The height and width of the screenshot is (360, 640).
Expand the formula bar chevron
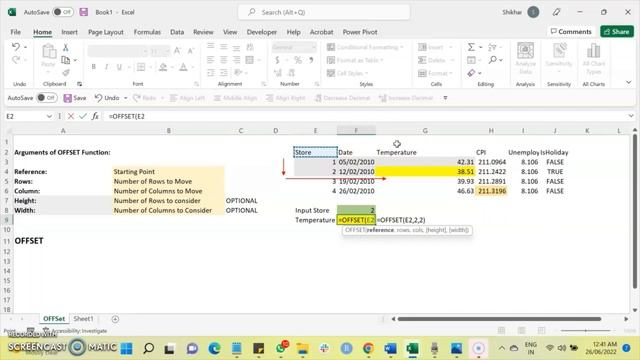[631, 116]
